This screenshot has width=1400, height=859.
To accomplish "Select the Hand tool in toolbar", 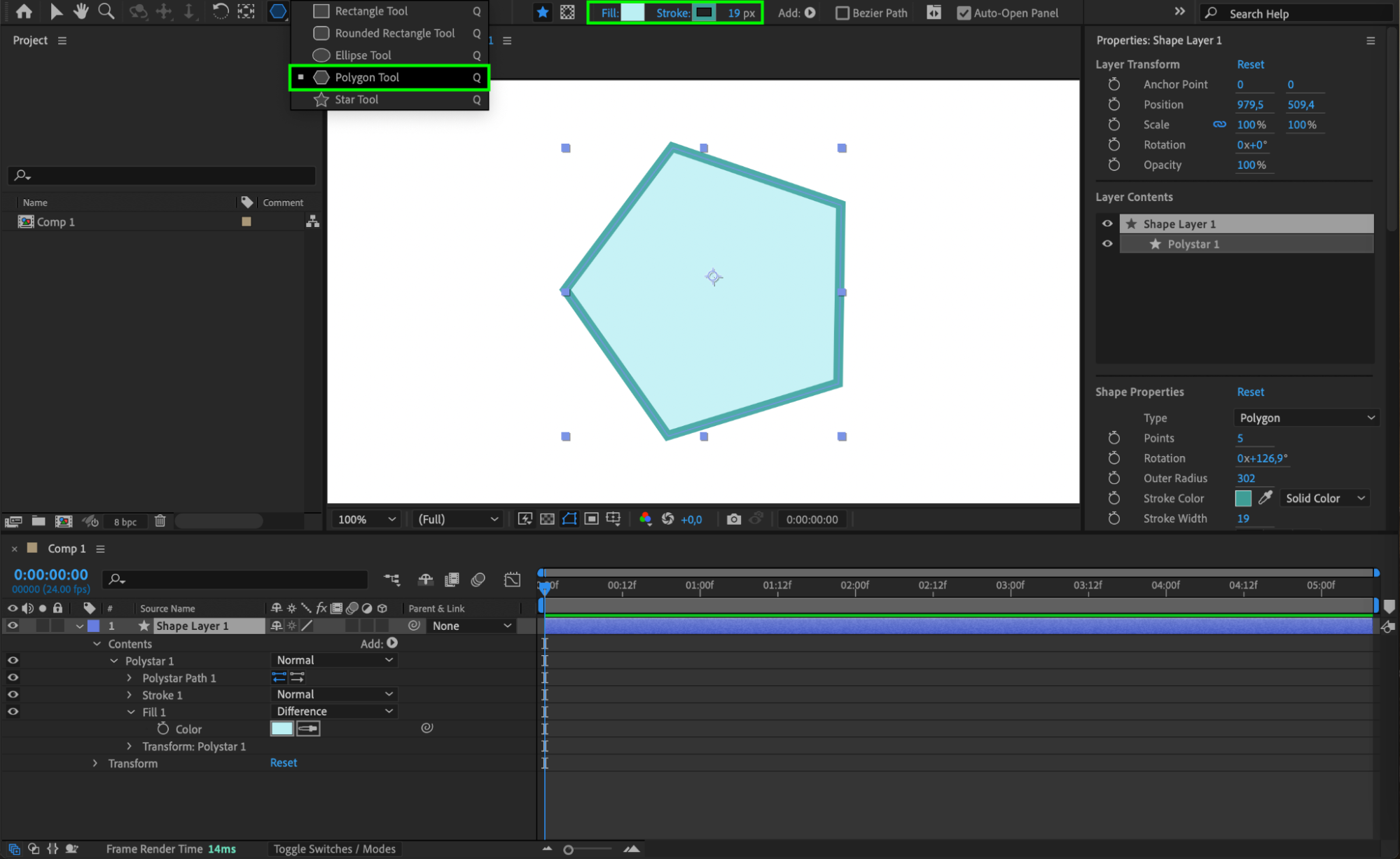I will click(81, 11).
